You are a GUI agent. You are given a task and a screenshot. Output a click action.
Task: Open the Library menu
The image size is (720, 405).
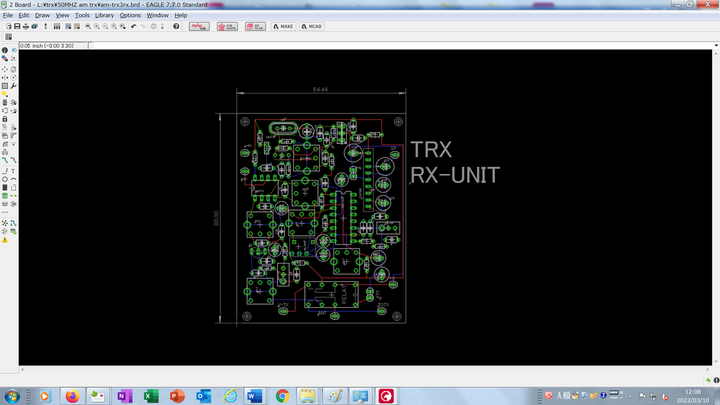pyautogui.click(x=104, y=16)
